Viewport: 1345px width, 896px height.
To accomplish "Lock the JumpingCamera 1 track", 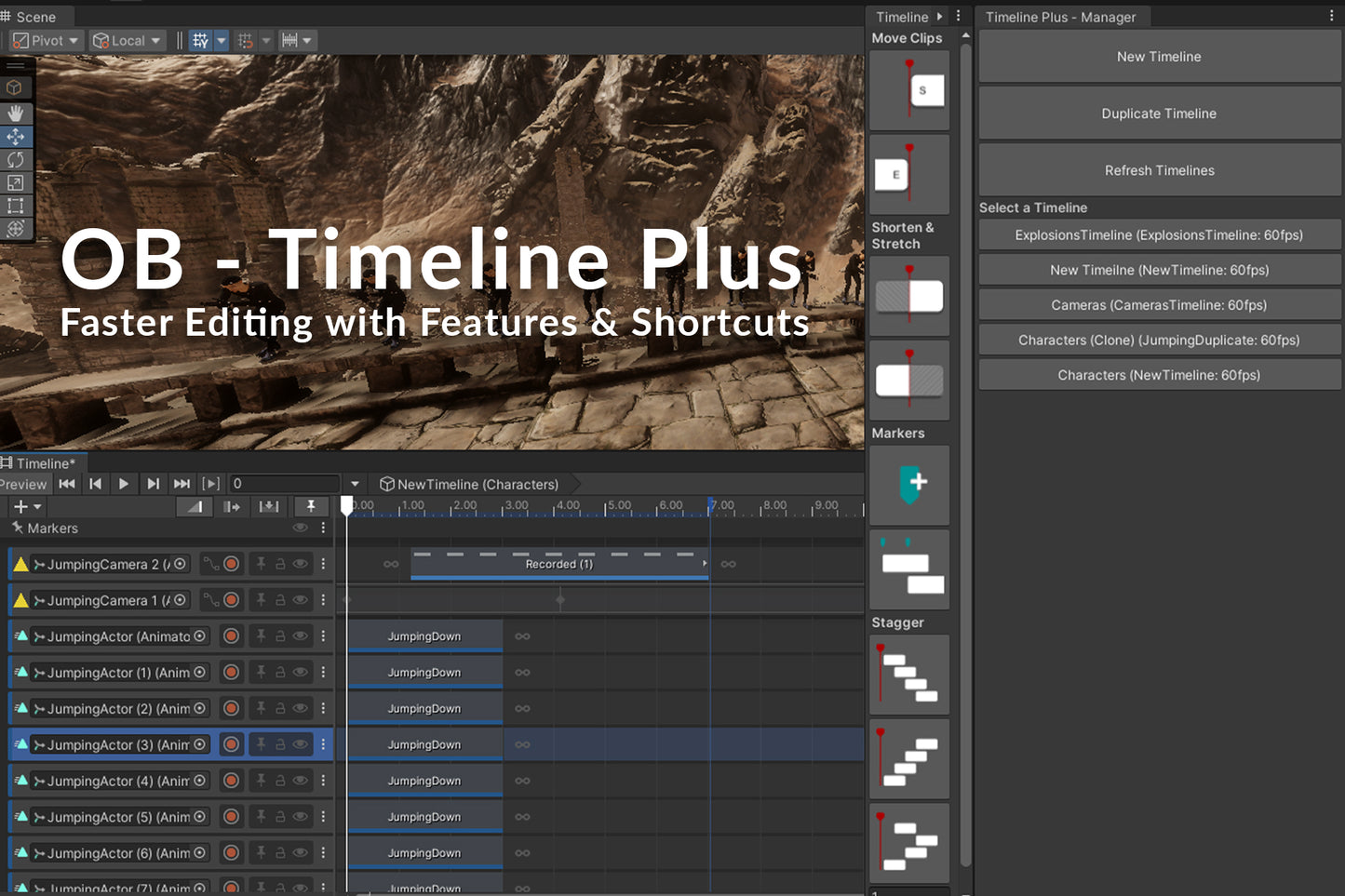I will 280,600.
